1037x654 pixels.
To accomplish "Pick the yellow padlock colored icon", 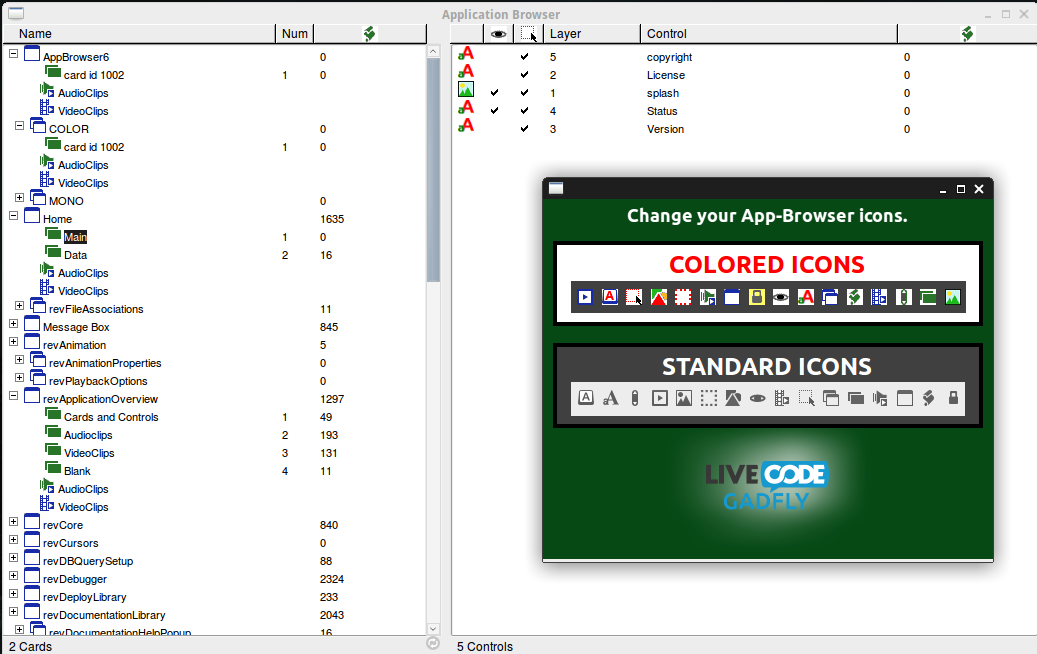I will pyautogui.click(x=757, y=297).
